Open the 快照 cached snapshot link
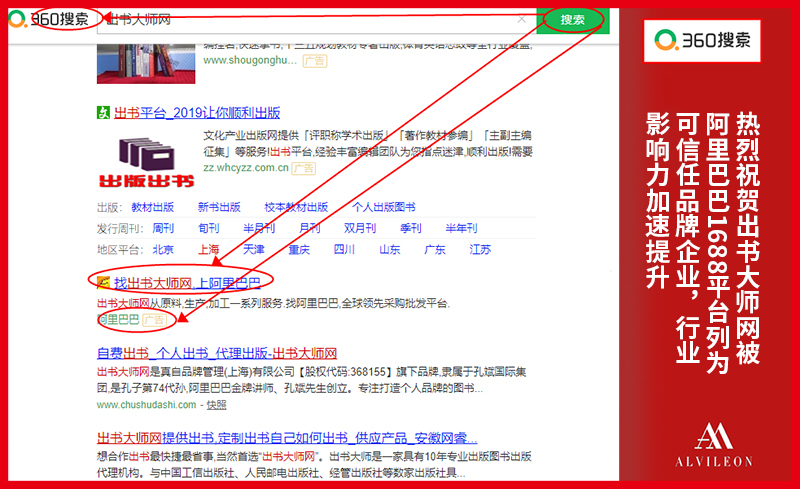 (216, 405)
